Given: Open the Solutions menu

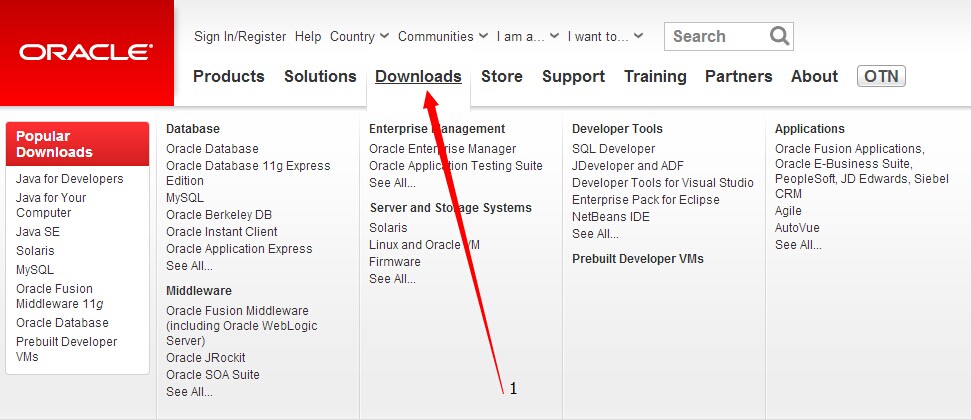Looking at the screenshot, I should point(320,76).
